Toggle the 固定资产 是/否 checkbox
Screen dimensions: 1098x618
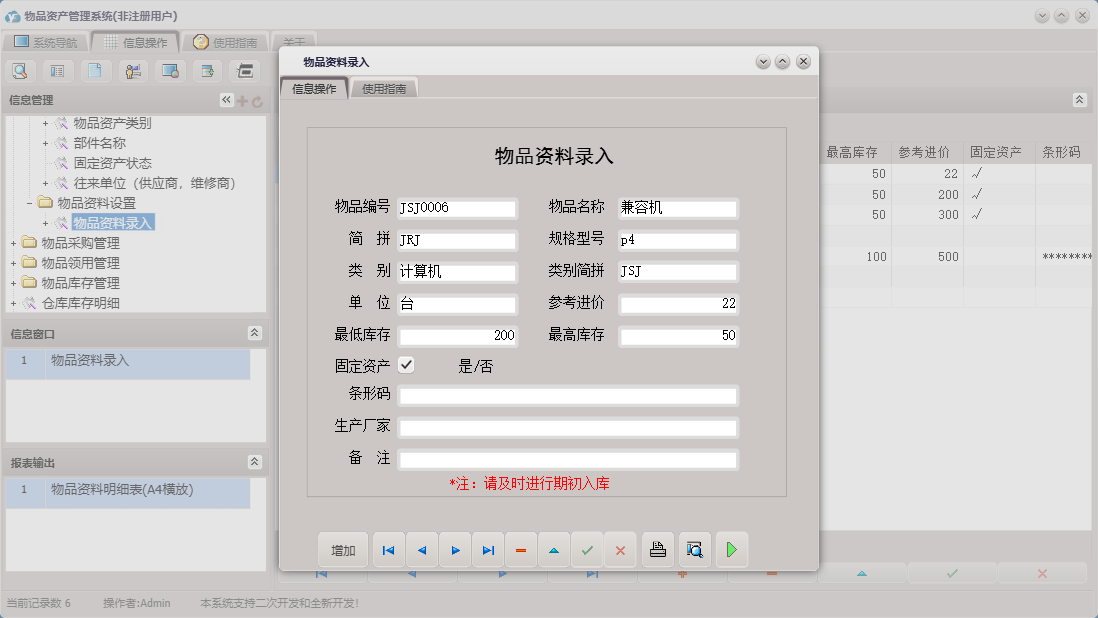click(406, 365)
